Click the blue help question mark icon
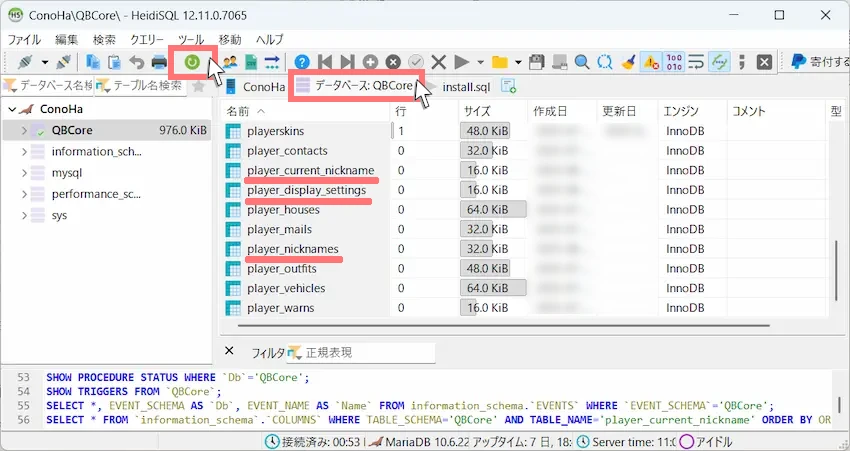 click(302, 62)
